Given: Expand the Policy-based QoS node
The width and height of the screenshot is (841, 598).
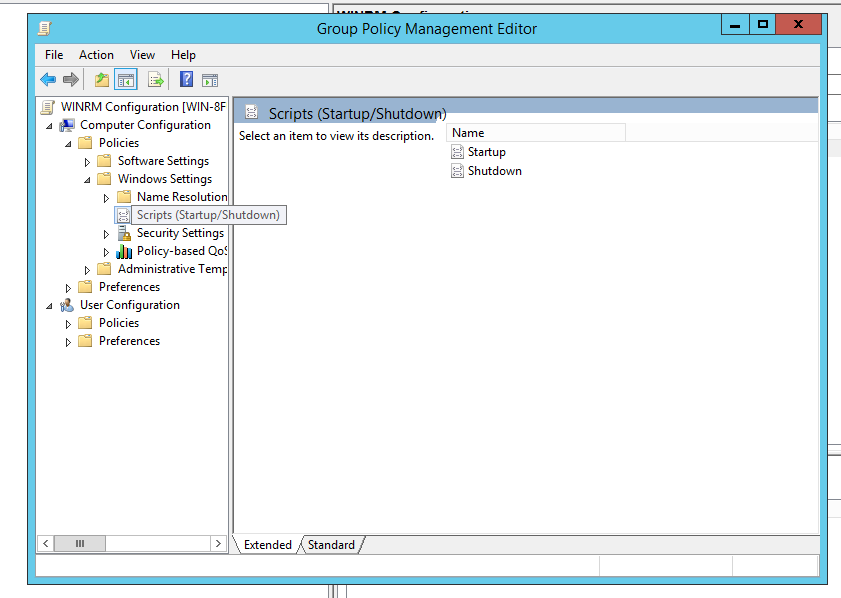Looking at the screenshot, I should [106, 252].
